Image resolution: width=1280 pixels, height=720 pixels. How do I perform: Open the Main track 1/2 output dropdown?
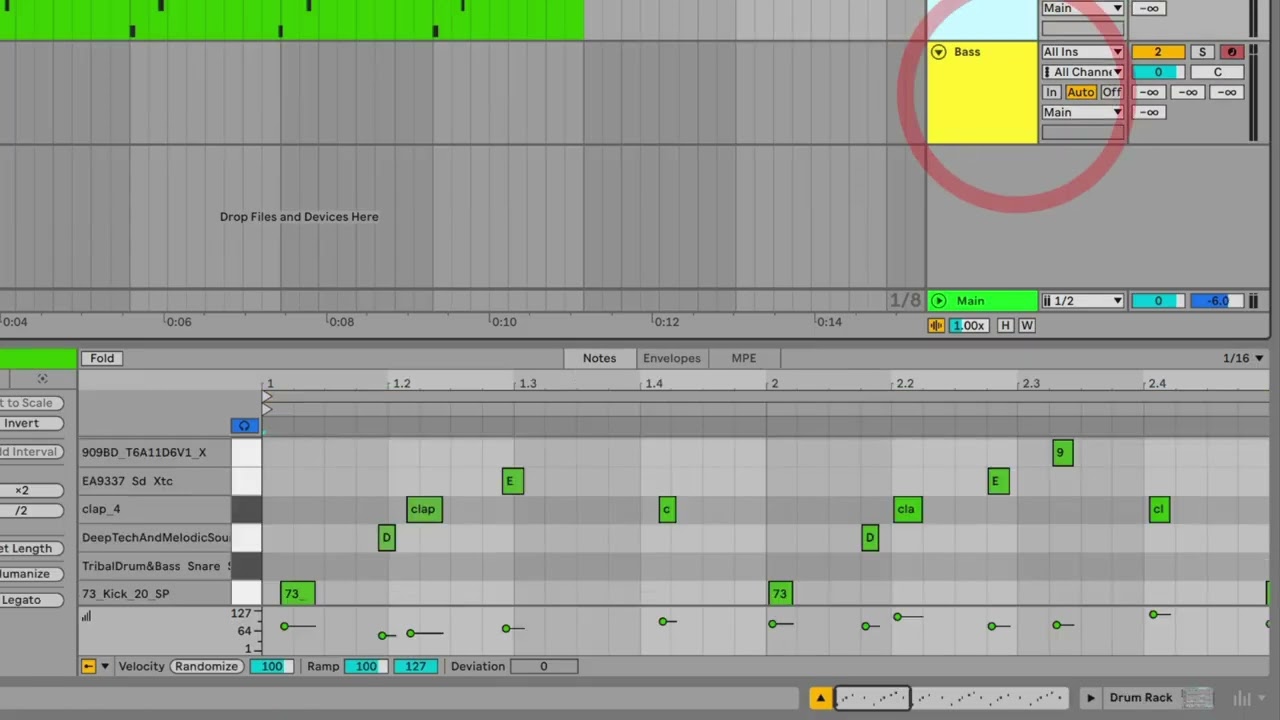[1083, 300]
